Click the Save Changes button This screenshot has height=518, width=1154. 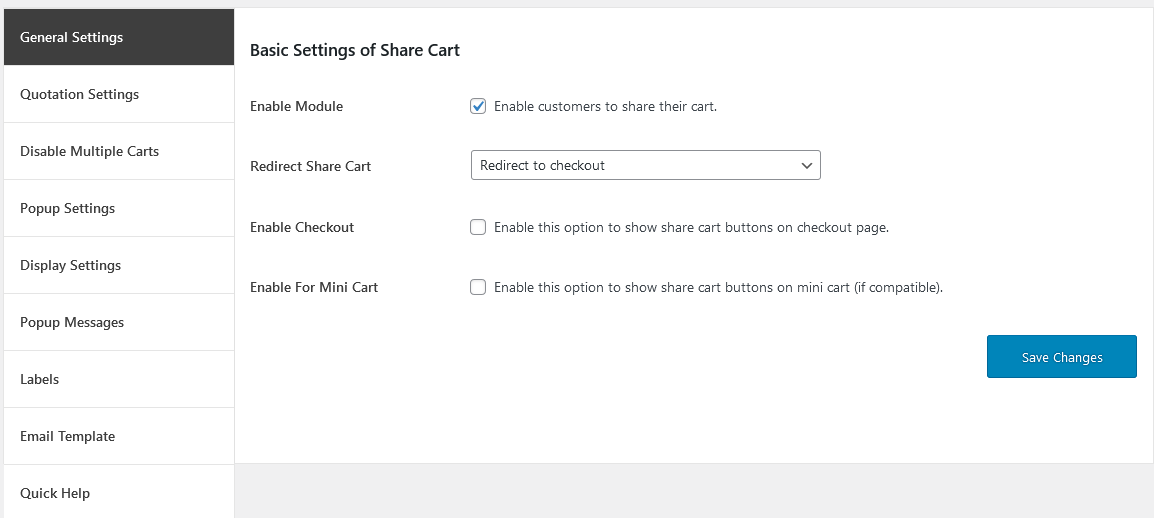(1061, 357)
